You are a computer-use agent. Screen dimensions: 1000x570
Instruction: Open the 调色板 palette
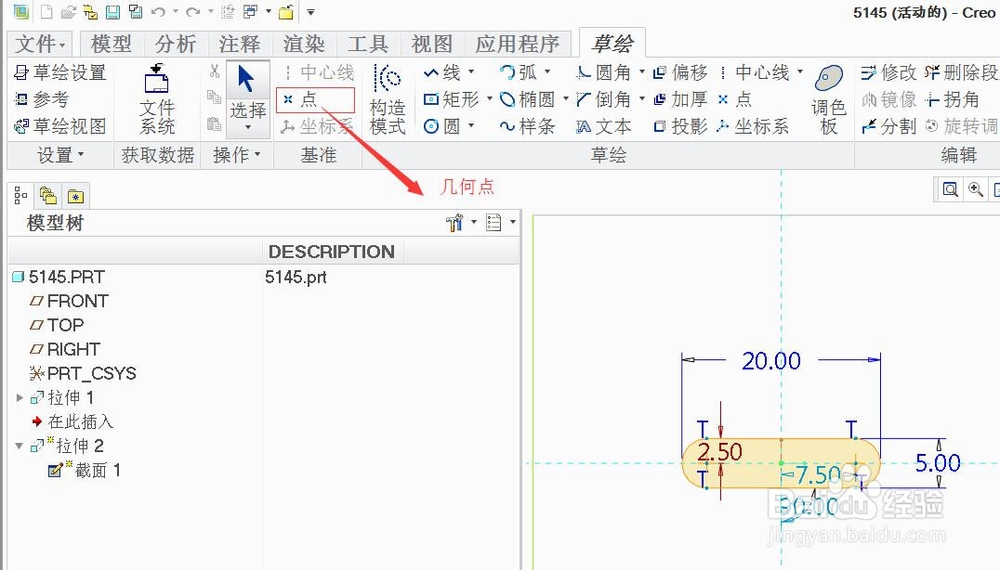[828, 99]
